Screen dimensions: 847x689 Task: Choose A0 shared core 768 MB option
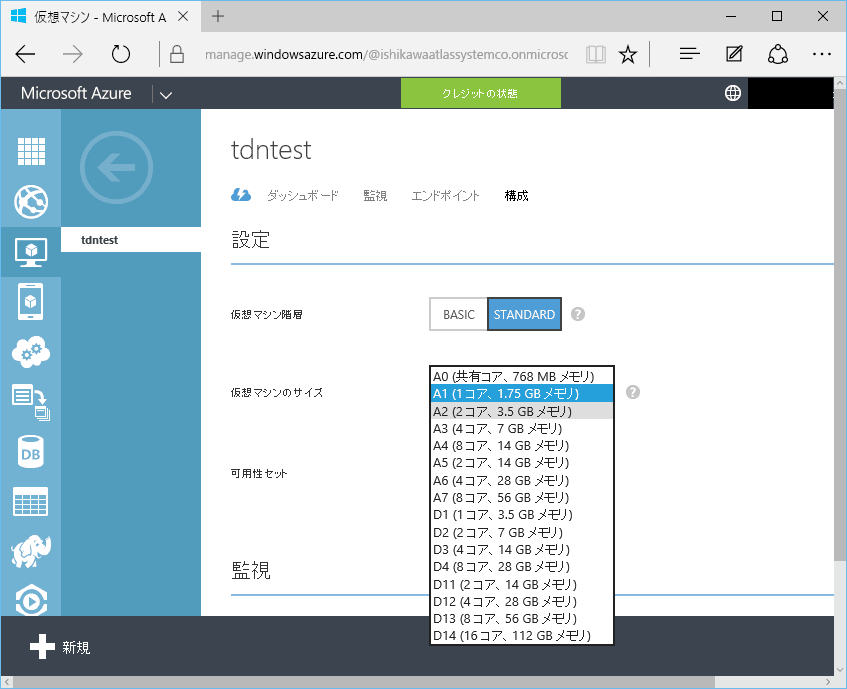coord(522,376)
